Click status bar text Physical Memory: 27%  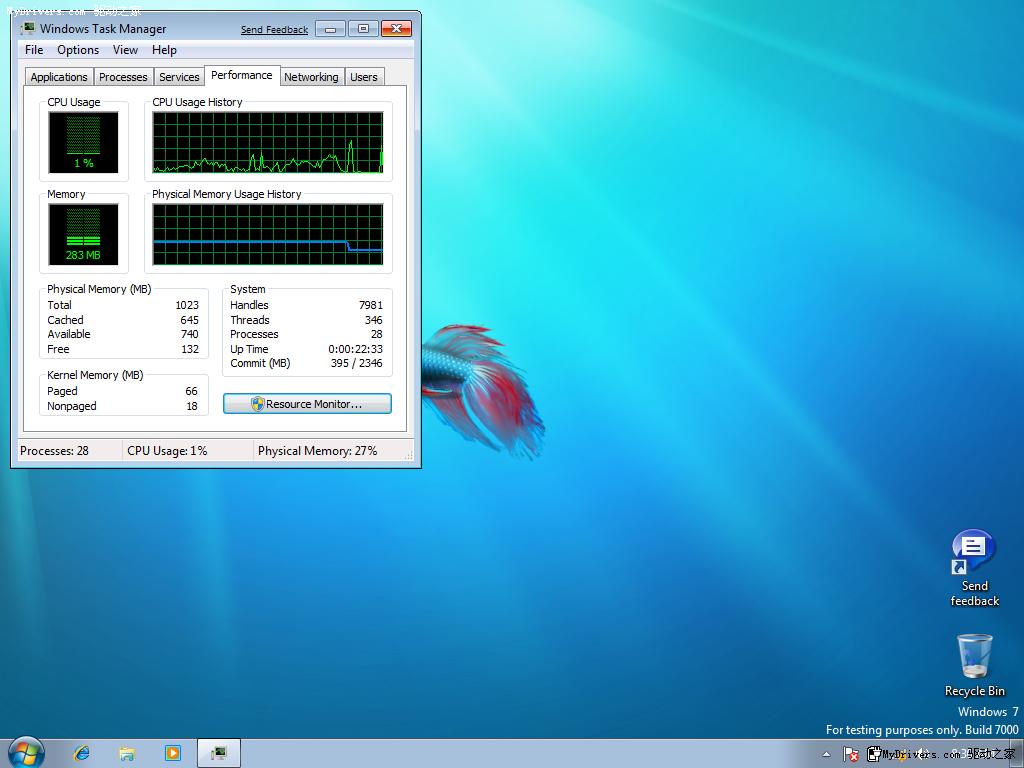point(317,451)
